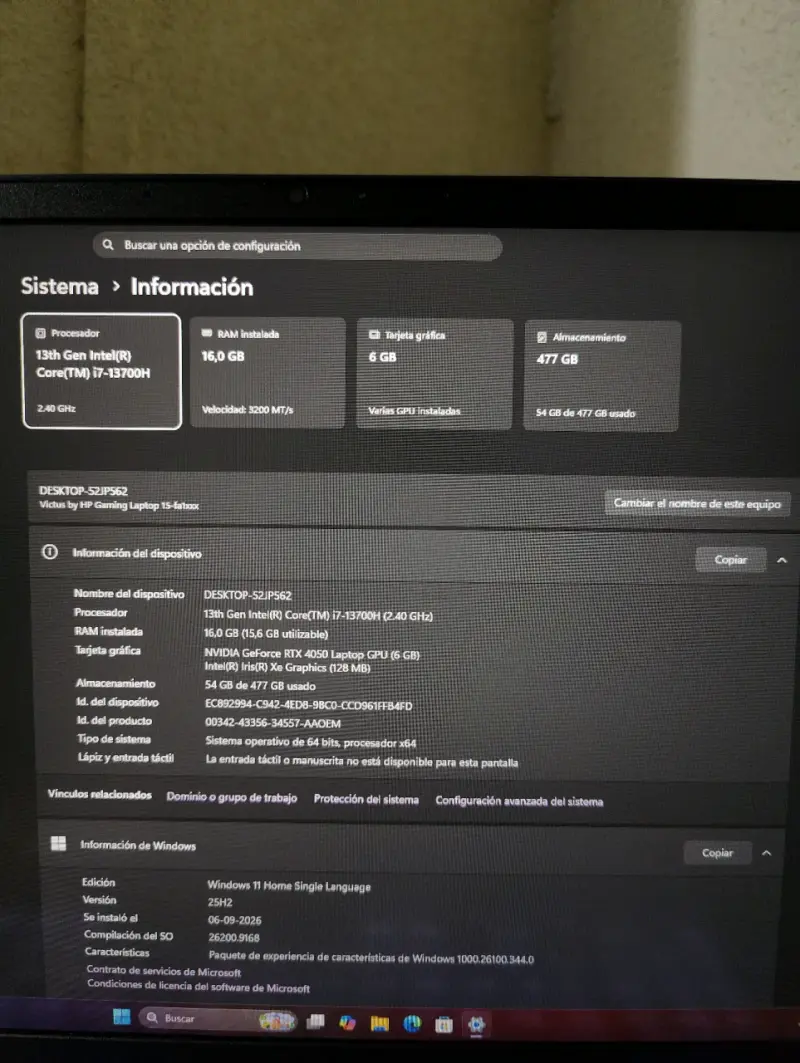Screen dimensions: 800x1063
Task: Click the taskbar Buscar search box
Action: tap(218, 1019)
